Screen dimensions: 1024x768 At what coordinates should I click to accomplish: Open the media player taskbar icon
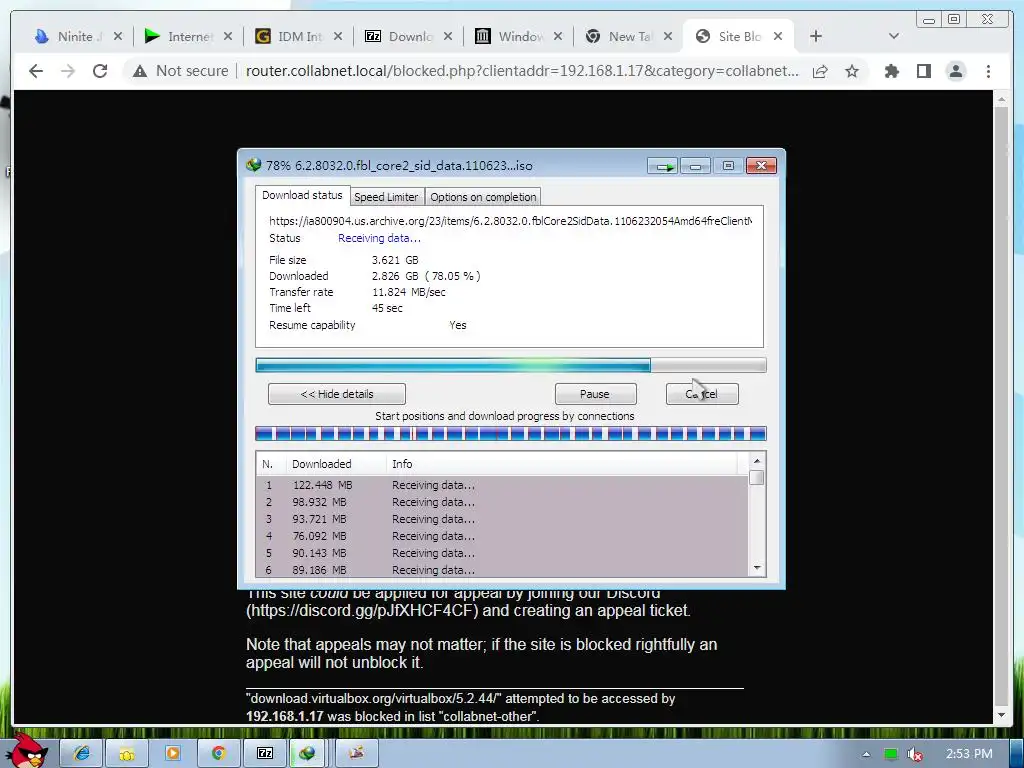click(x=172, y=753)
